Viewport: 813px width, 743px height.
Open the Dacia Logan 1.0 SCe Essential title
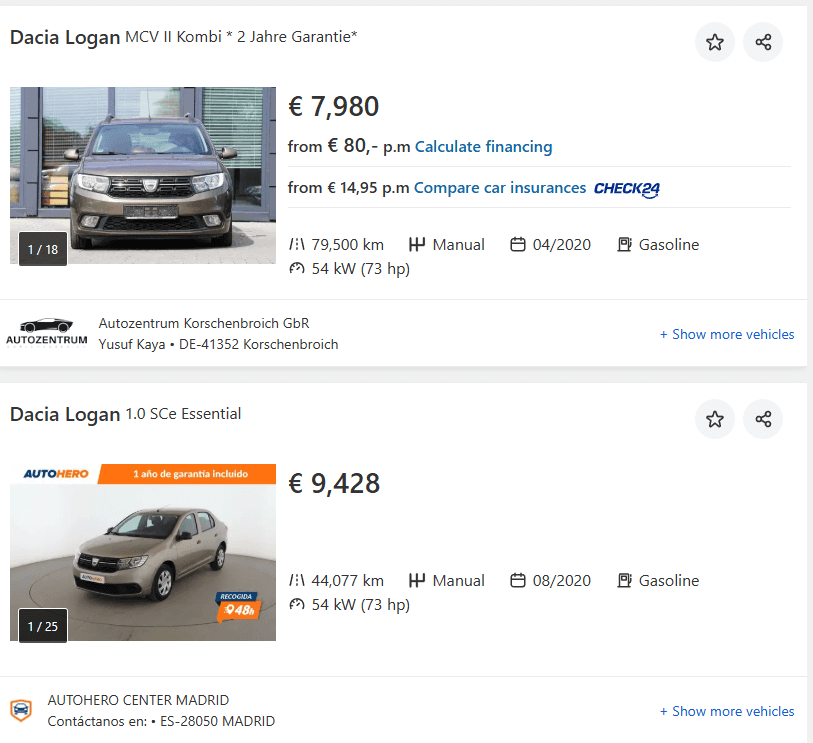pos(125,414)
